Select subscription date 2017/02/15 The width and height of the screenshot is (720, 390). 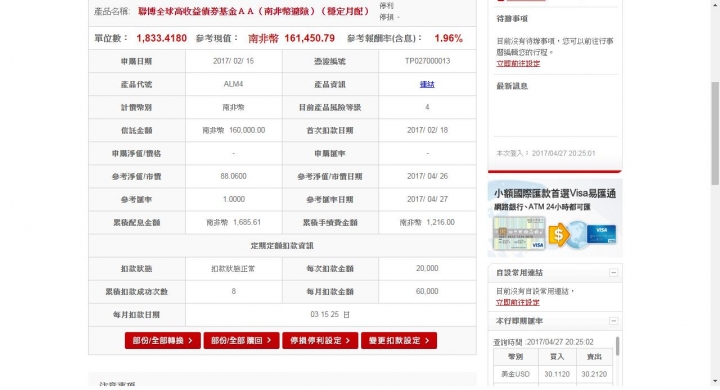point(233,61)
